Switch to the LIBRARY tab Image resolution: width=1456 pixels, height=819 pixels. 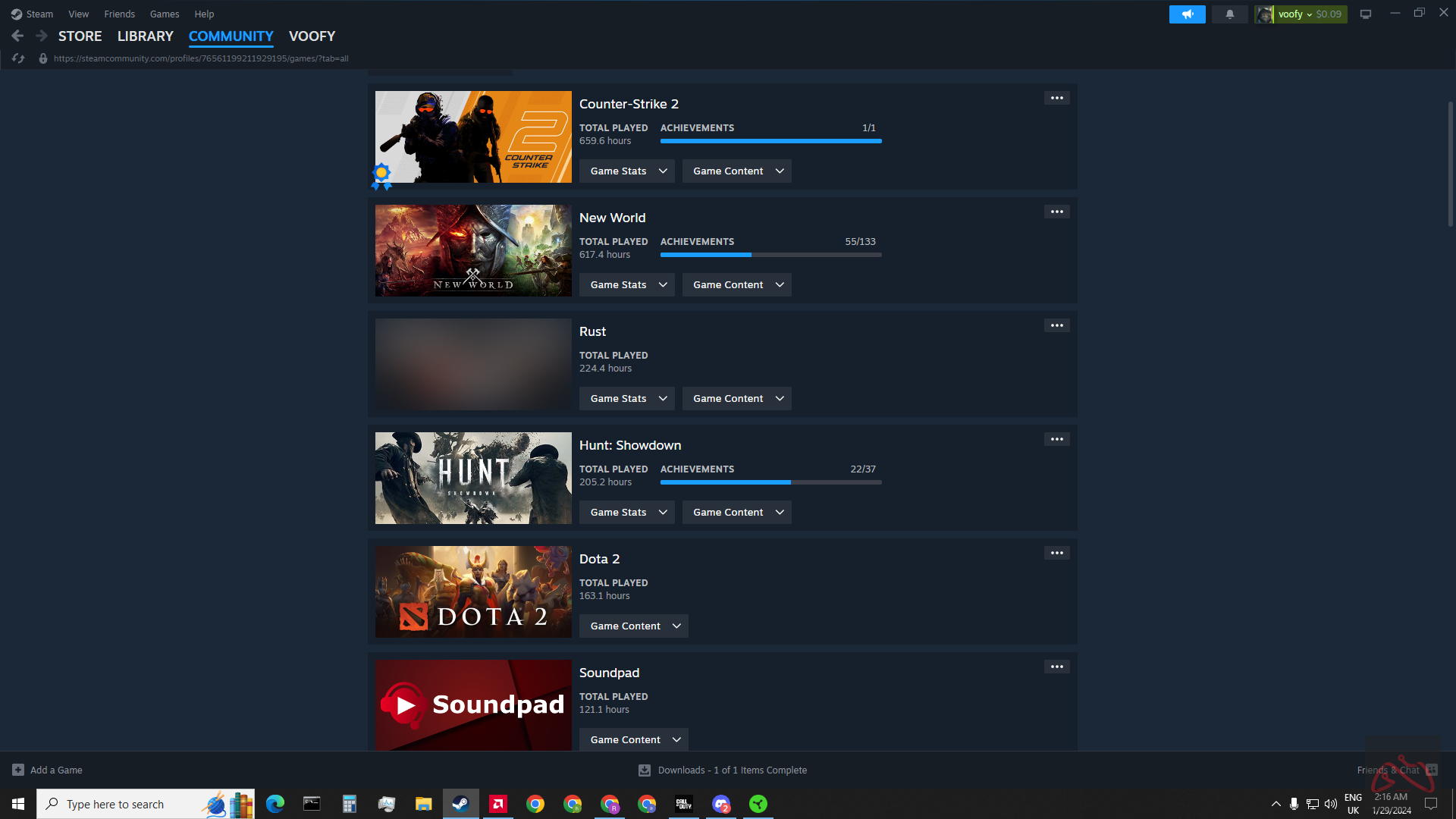point(145,36)
